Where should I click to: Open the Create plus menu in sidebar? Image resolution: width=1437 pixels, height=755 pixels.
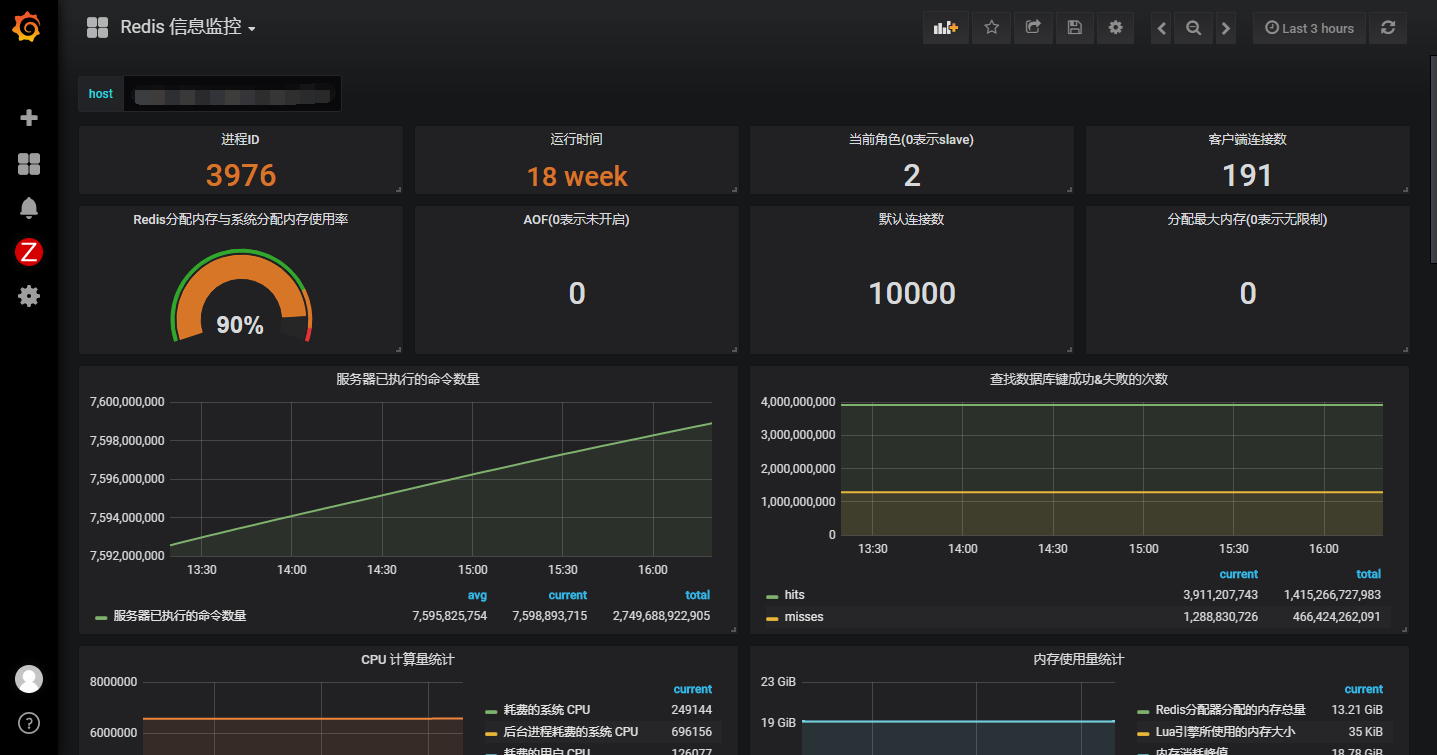pyautogui.click(x=29, y=118)
